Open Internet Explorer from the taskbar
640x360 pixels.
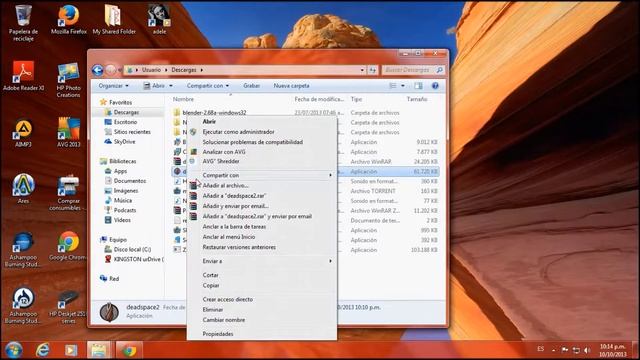point(42,350)
